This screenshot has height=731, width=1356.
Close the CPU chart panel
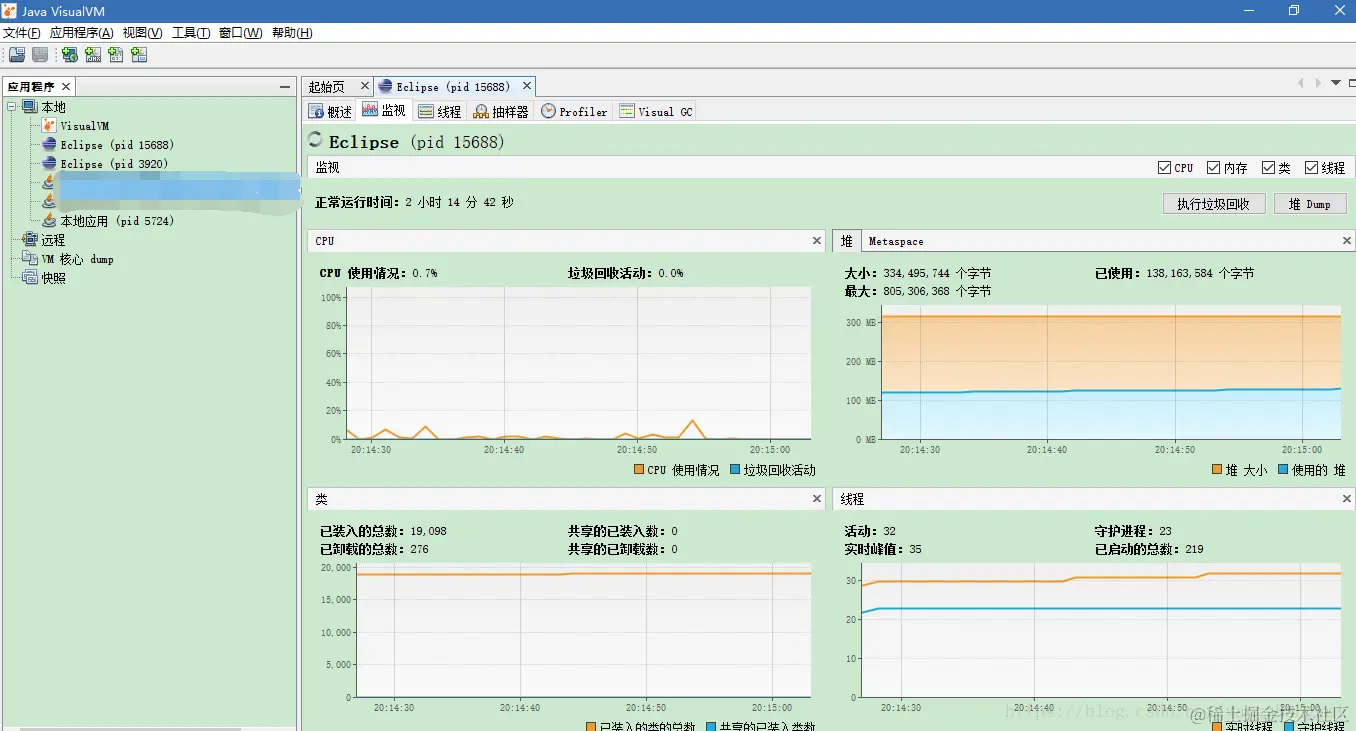(x=817, y=241)
